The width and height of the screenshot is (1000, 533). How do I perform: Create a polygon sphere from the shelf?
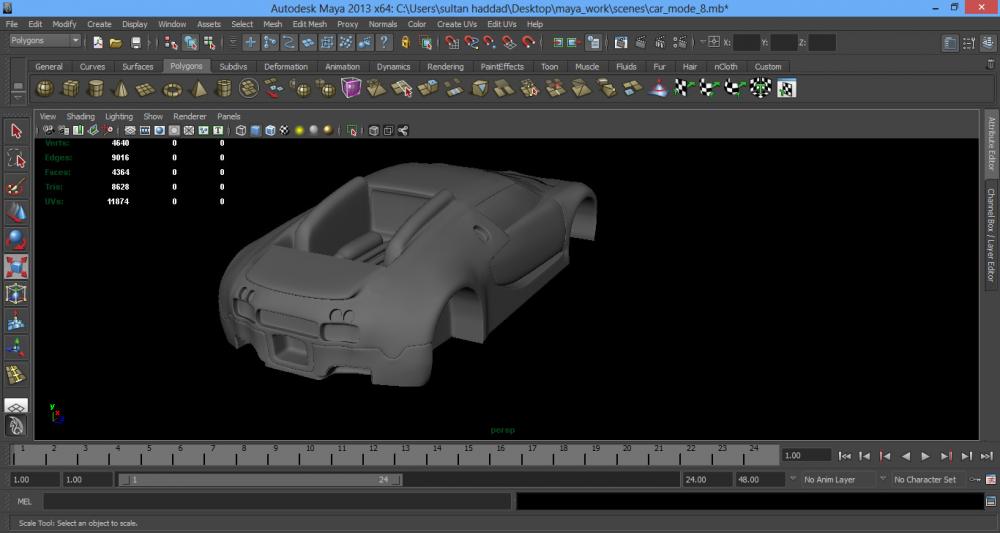coord(45,89)
